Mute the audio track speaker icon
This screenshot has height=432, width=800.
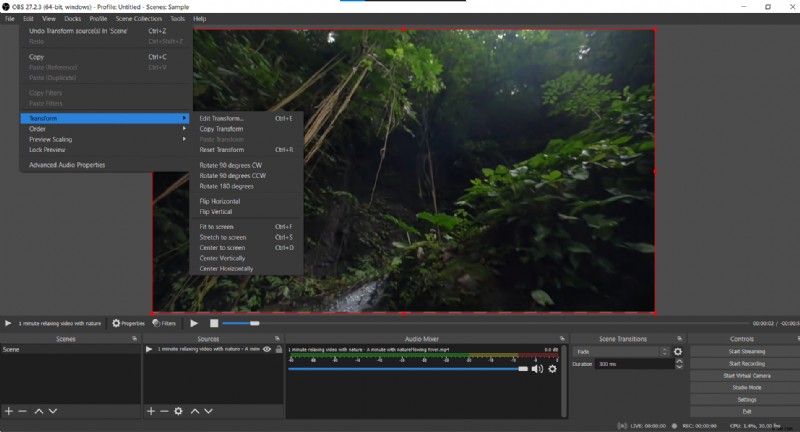pyautogui.click(x=537, y=369)
